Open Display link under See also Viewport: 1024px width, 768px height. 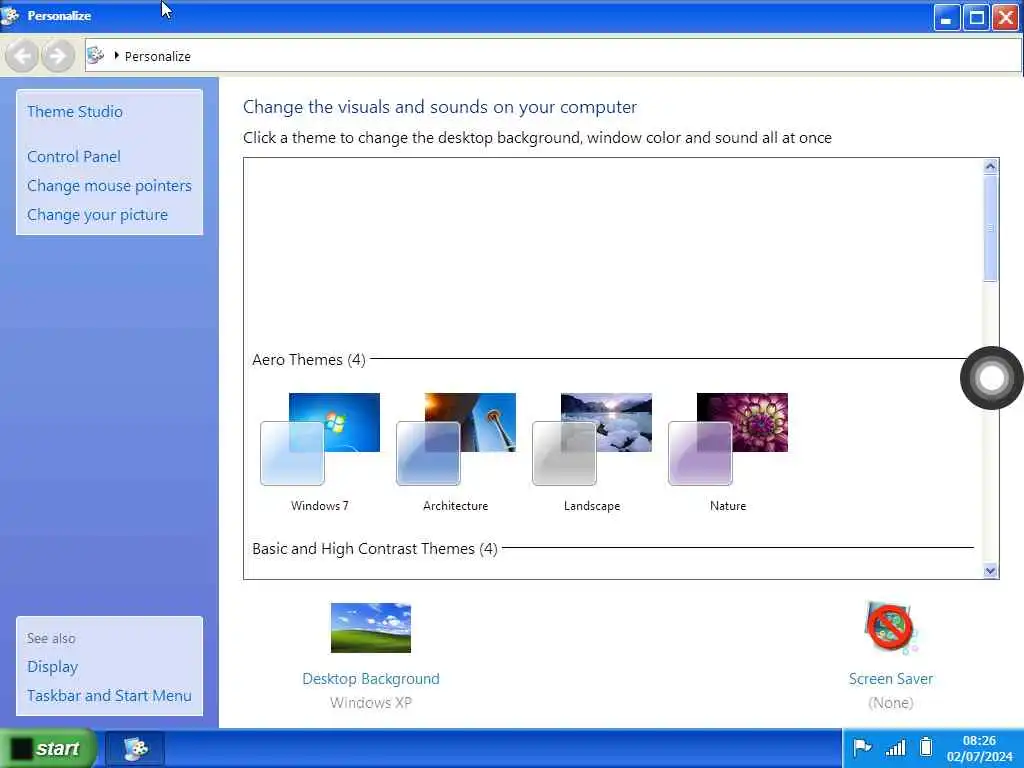(x=52, y=667)
